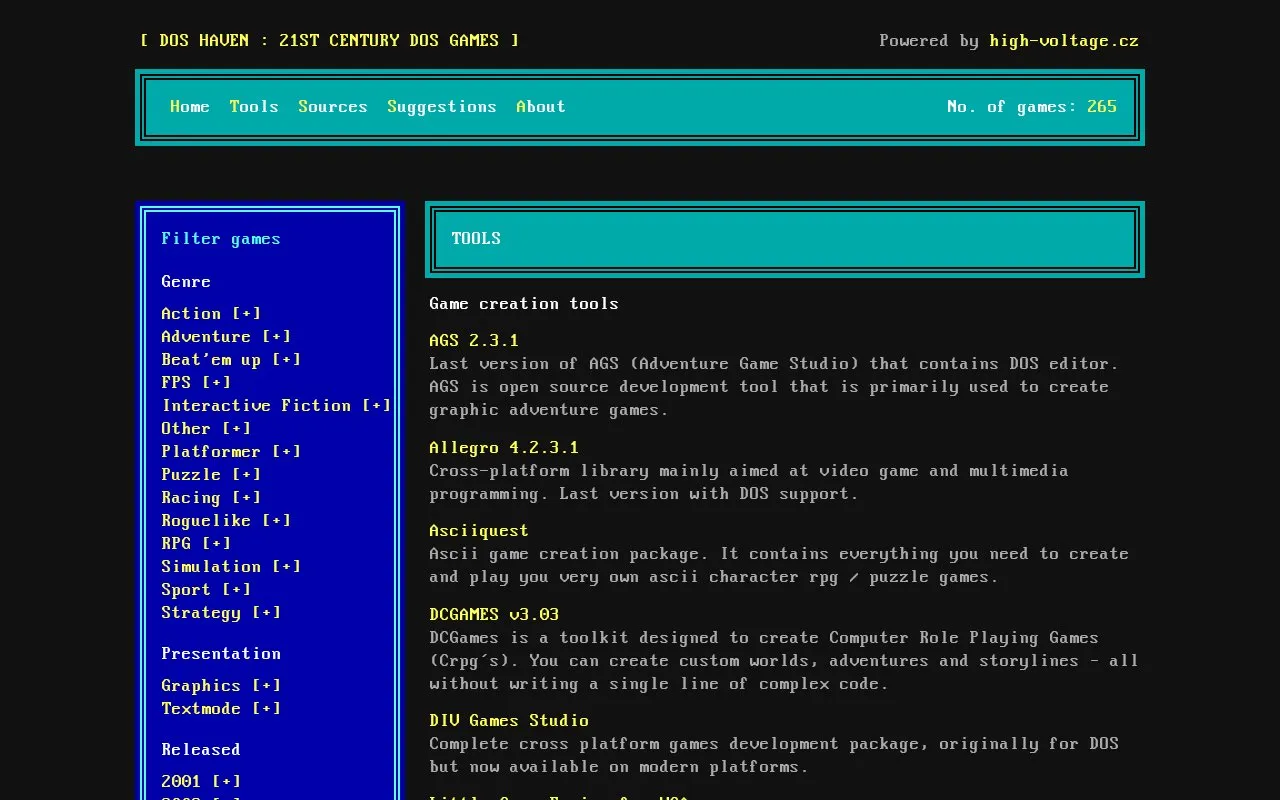Click the 'No. of games:' label
Viewport: 1280px width, 800px height.
tap(1012, 106)
